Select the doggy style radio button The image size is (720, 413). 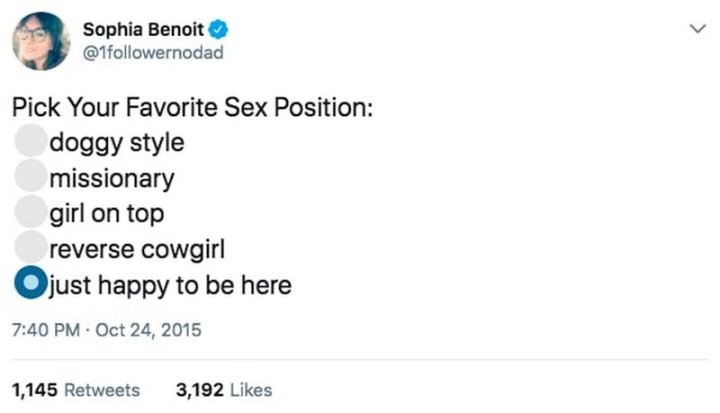31,142
